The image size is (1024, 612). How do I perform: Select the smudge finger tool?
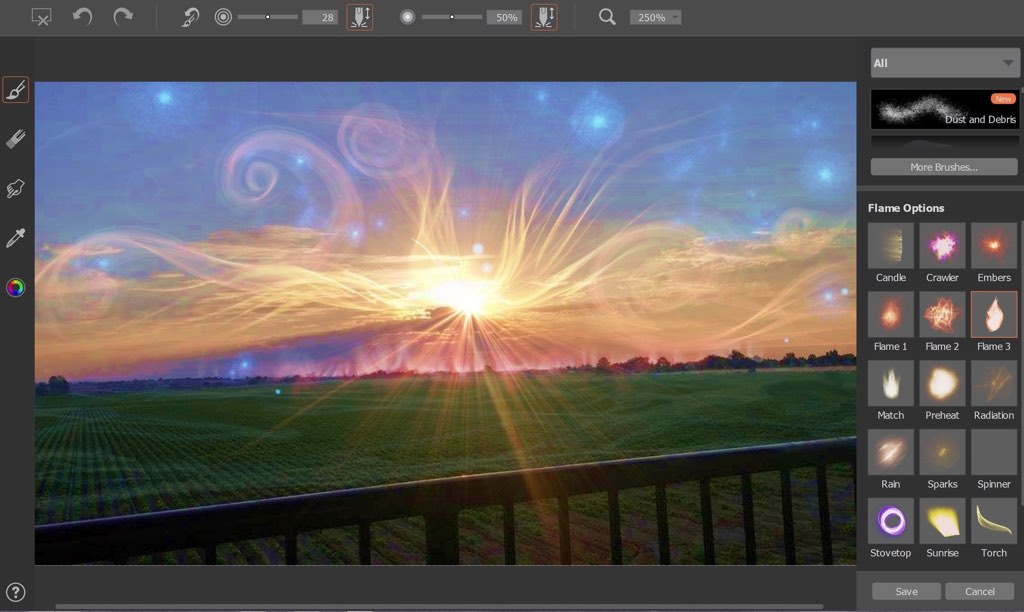pos(15,189)
